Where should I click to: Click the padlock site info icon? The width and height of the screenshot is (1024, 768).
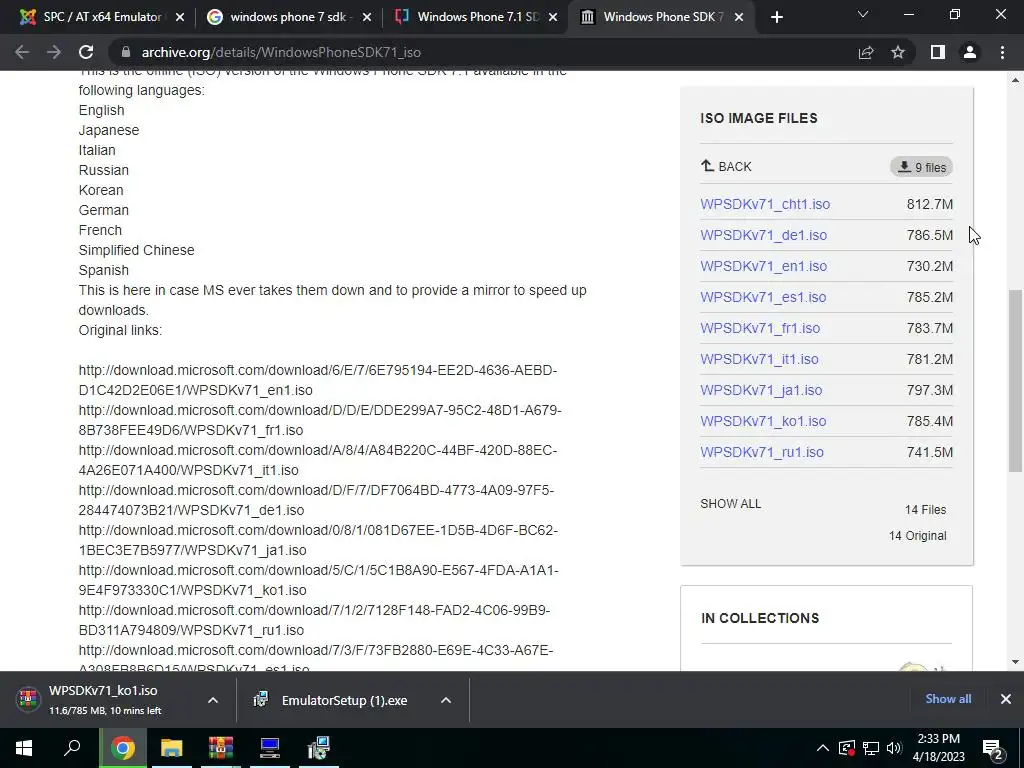click(x=127, y=52)
